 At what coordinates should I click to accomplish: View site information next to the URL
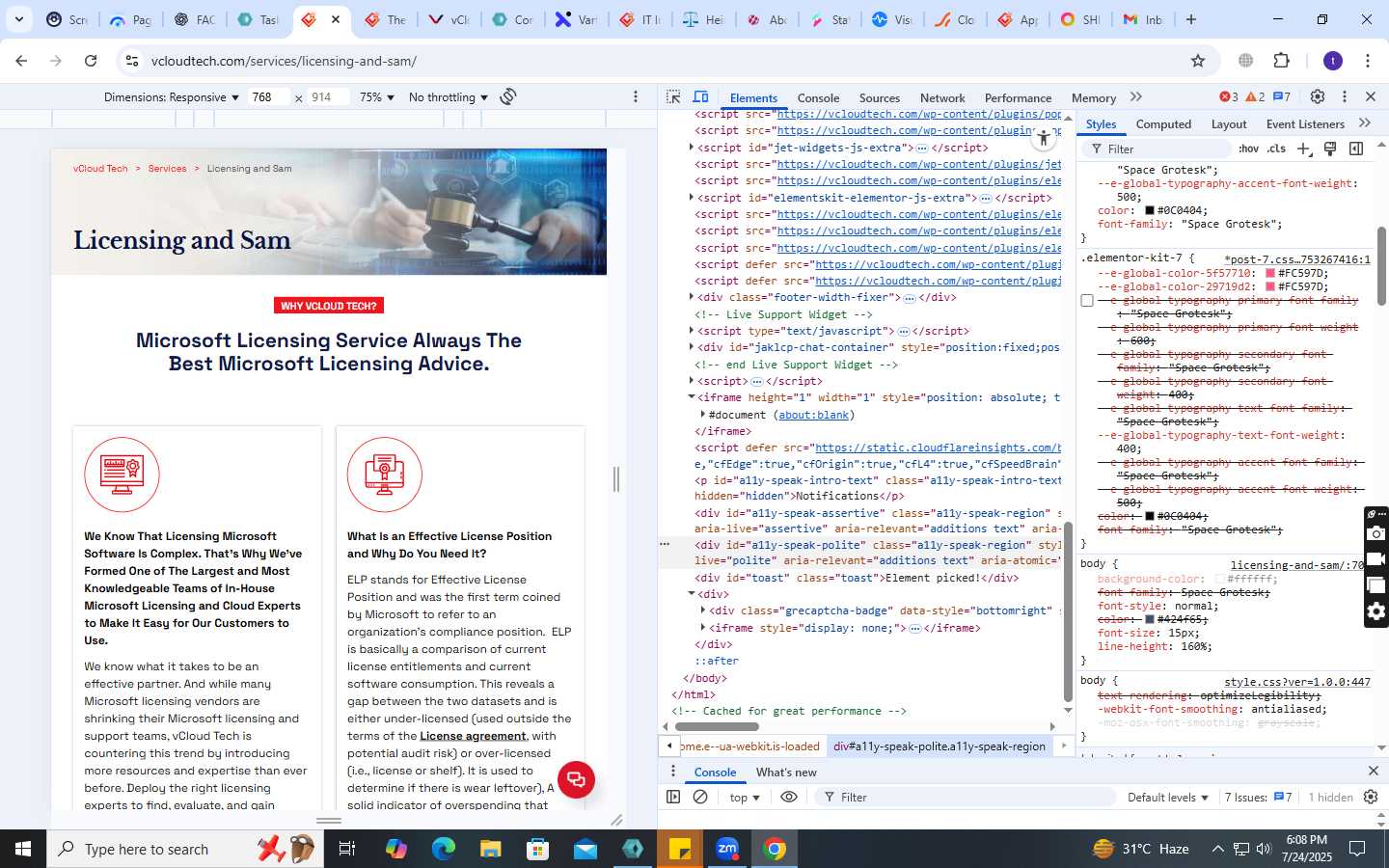pos(132,61)
